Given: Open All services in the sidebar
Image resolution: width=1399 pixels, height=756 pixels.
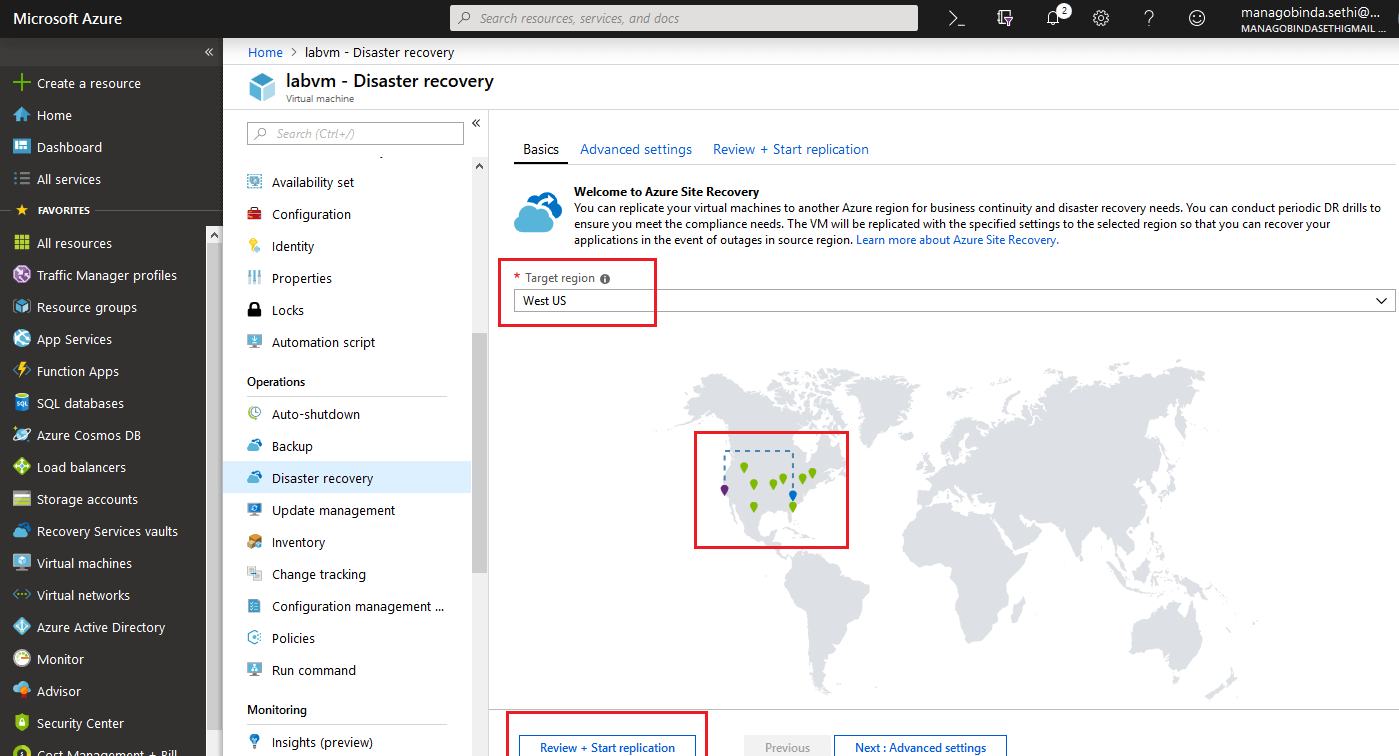Looking at the screenshot, I should 68,179.
